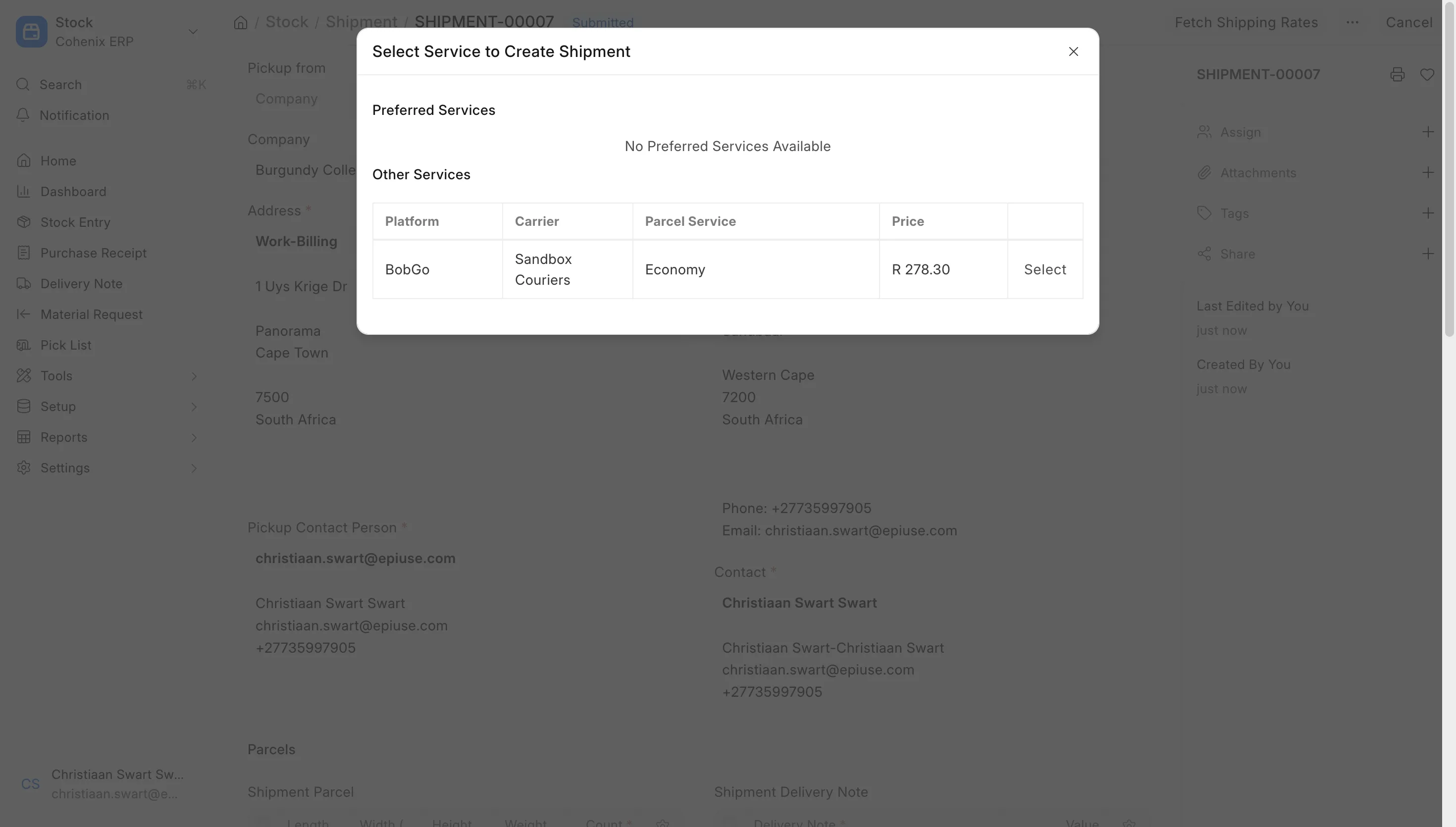Click the Cancel button in header
The image size is (1456, 827).
[1409, 22]
